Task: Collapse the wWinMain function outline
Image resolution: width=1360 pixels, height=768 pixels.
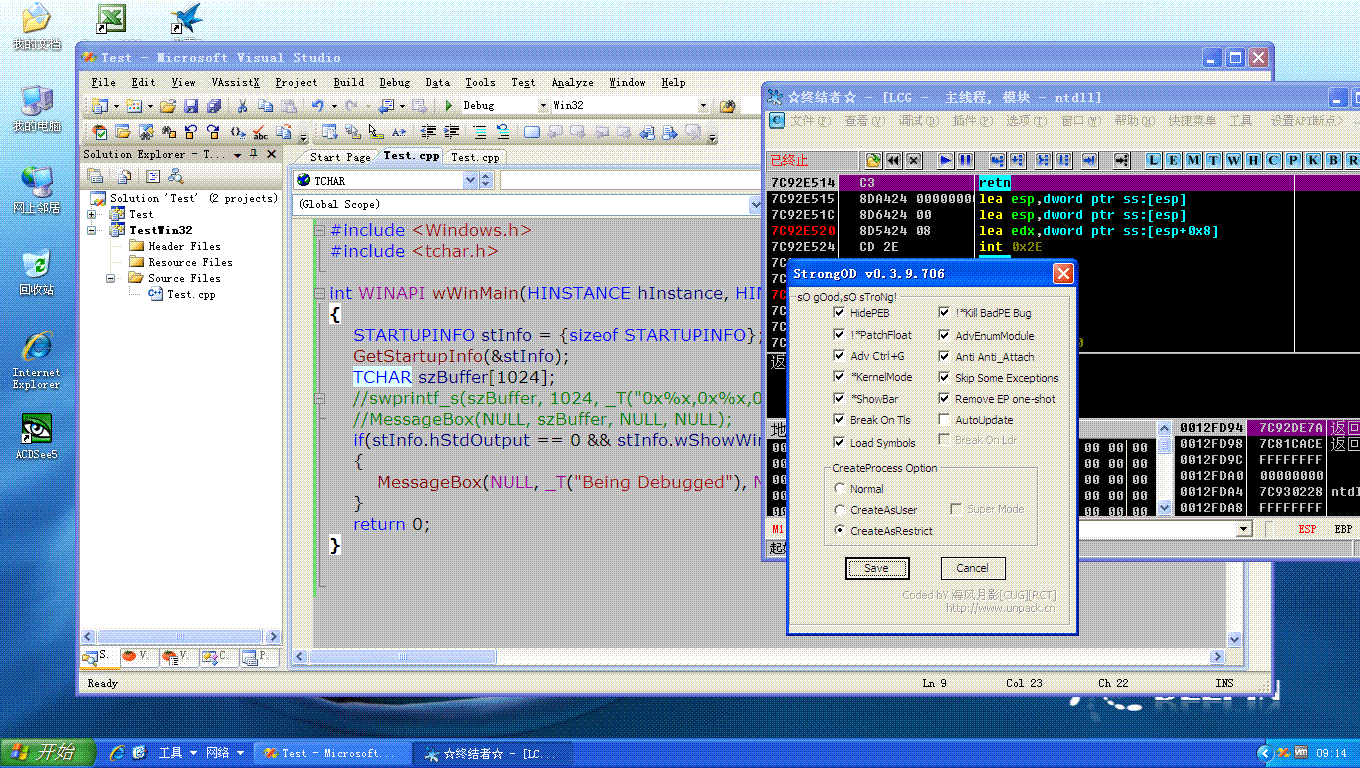Action: pyautogui.click(x=320, y=293)
